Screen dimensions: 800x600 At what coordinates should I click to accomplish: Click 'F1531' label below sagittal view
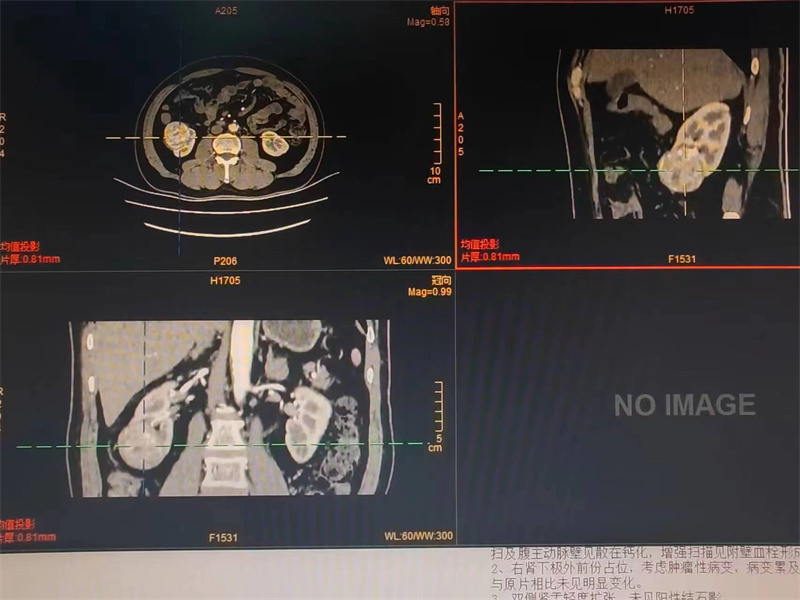[x=682, y=259]
